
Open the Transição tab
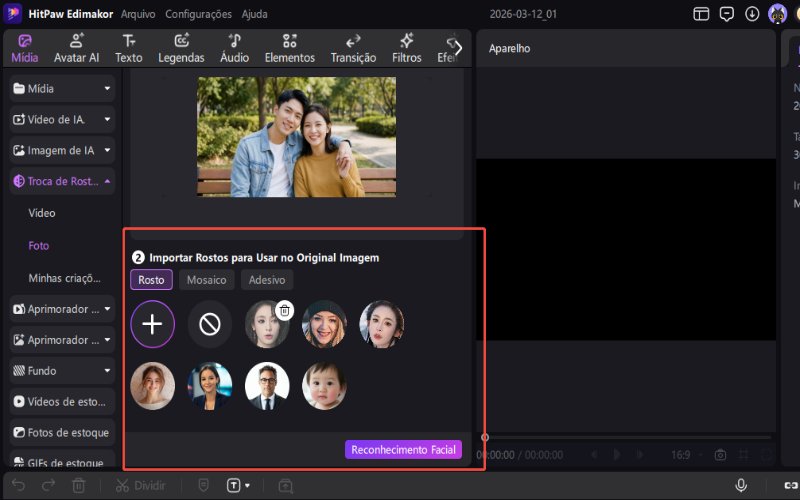[353, 48]
